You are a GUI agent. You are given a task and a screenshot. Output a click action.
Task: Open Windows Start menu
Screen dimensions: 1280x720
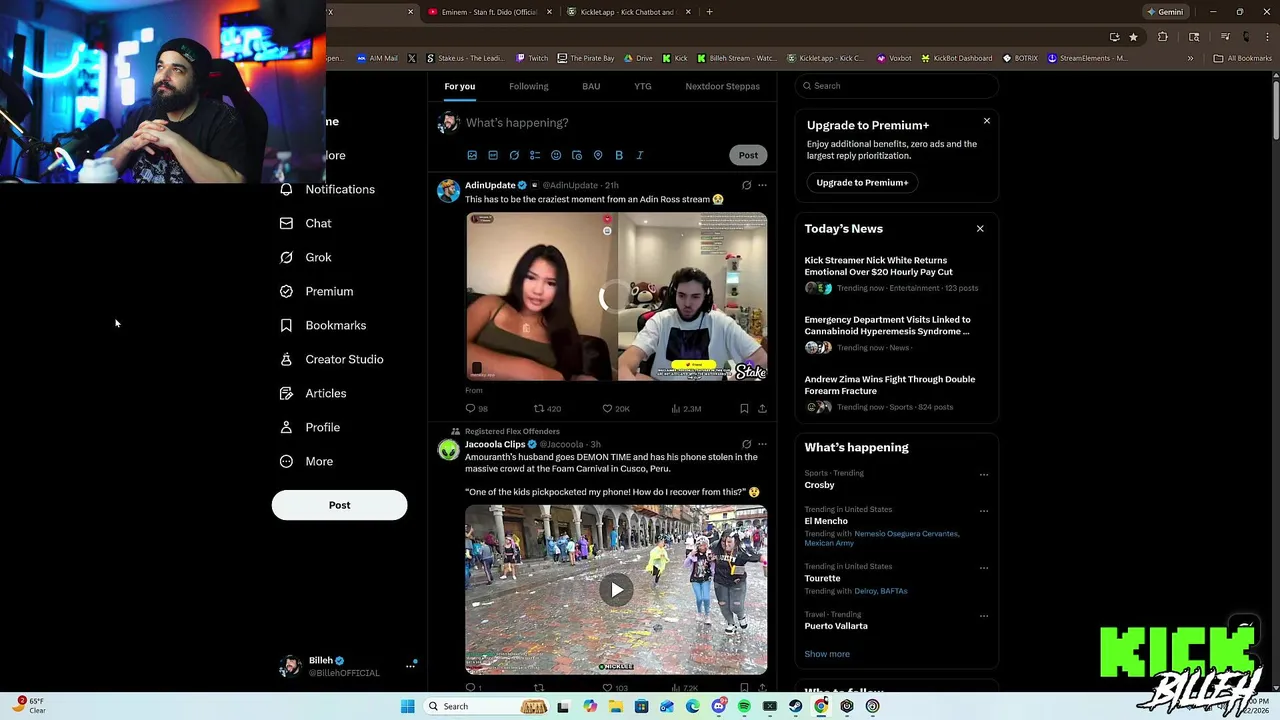tap(407, 706)
